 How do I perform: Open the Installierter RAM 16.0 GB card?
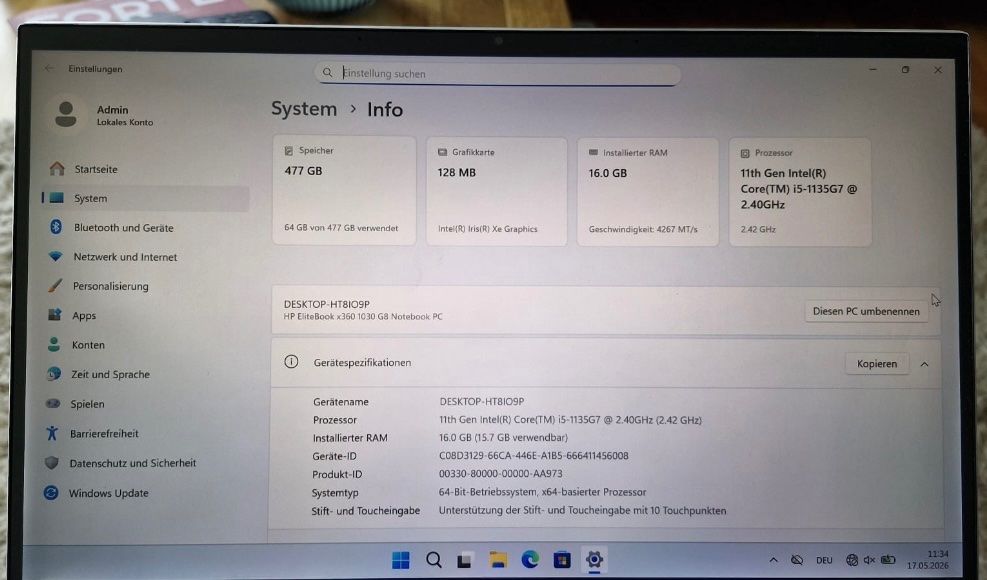[x=648, y=191]
